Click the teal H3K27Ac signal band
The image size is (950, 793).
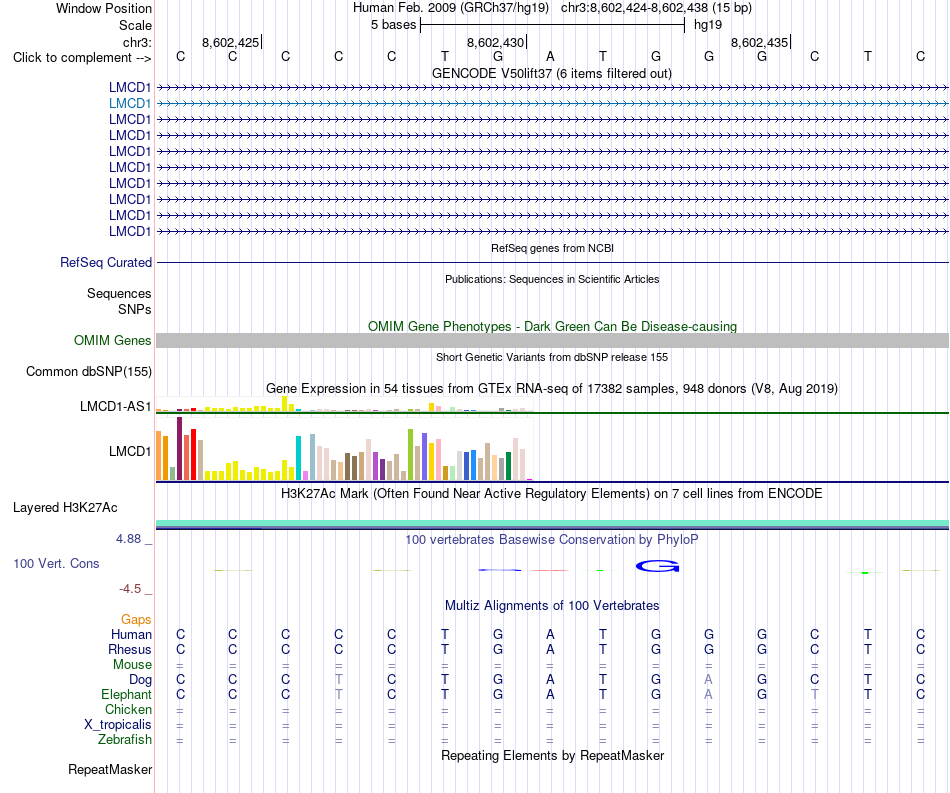tap(552, 523)
